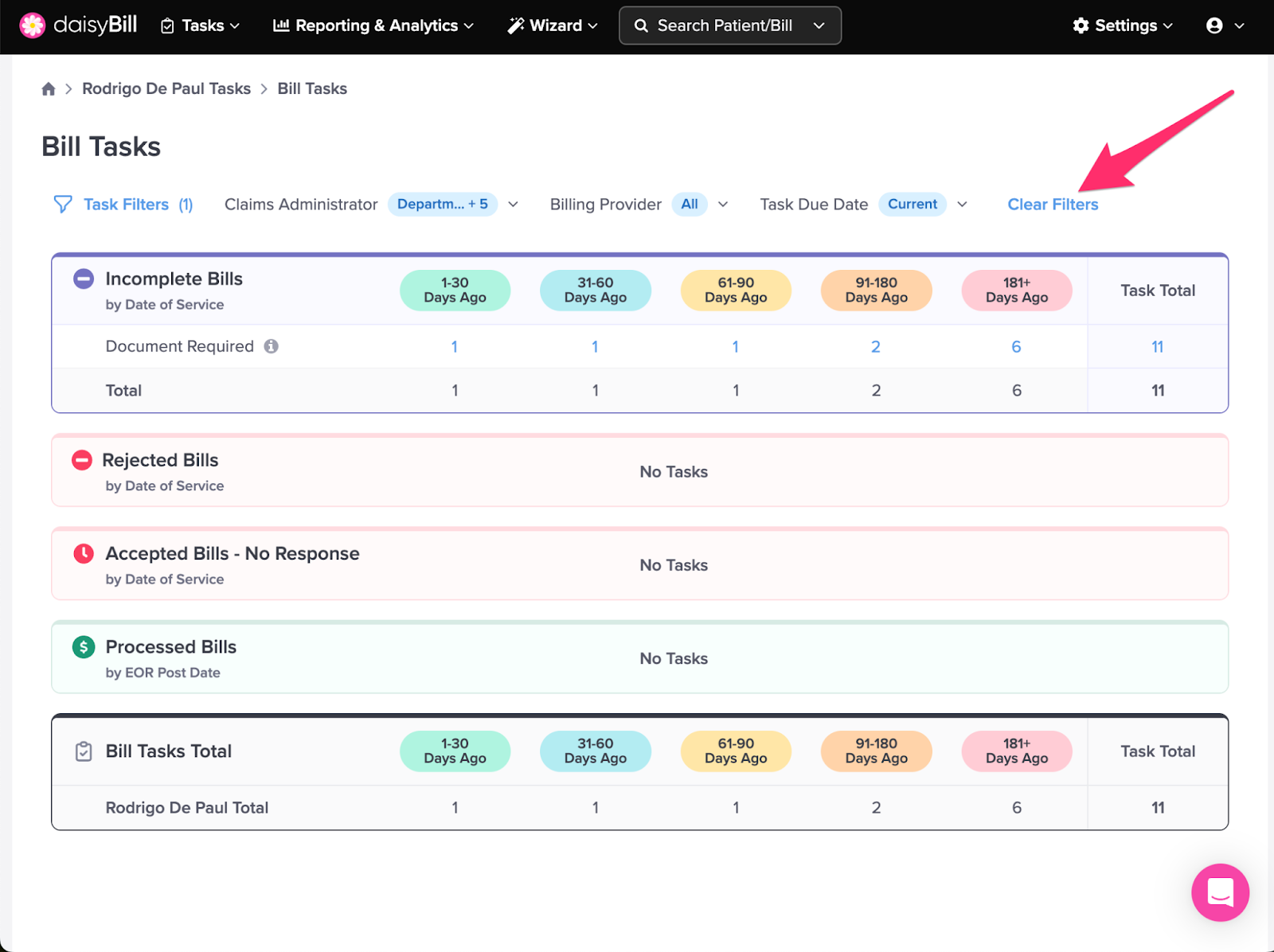Expand the Claims Administrator filter dropdown

pos(514,204)
